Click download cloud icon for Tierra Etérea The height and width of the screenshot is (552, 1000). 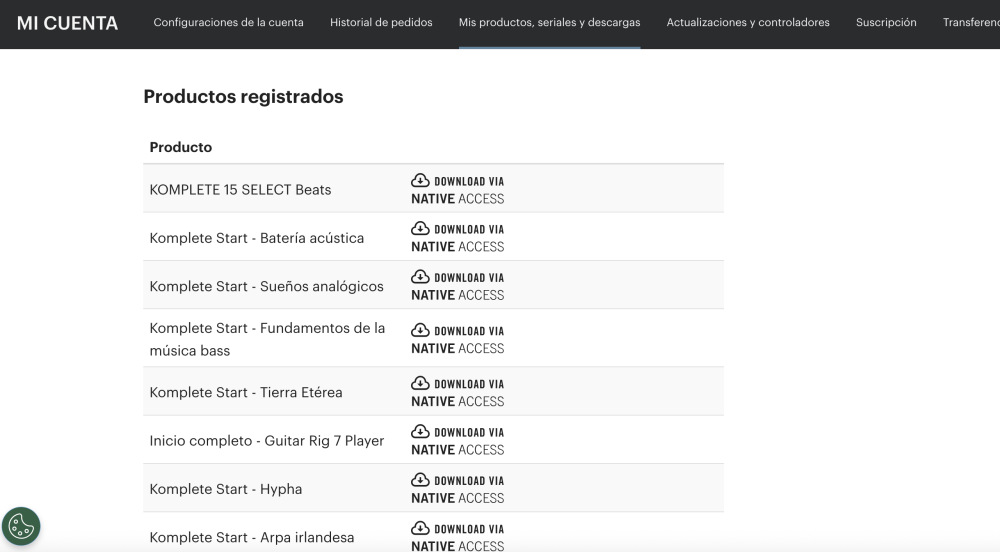click(420, 383)
